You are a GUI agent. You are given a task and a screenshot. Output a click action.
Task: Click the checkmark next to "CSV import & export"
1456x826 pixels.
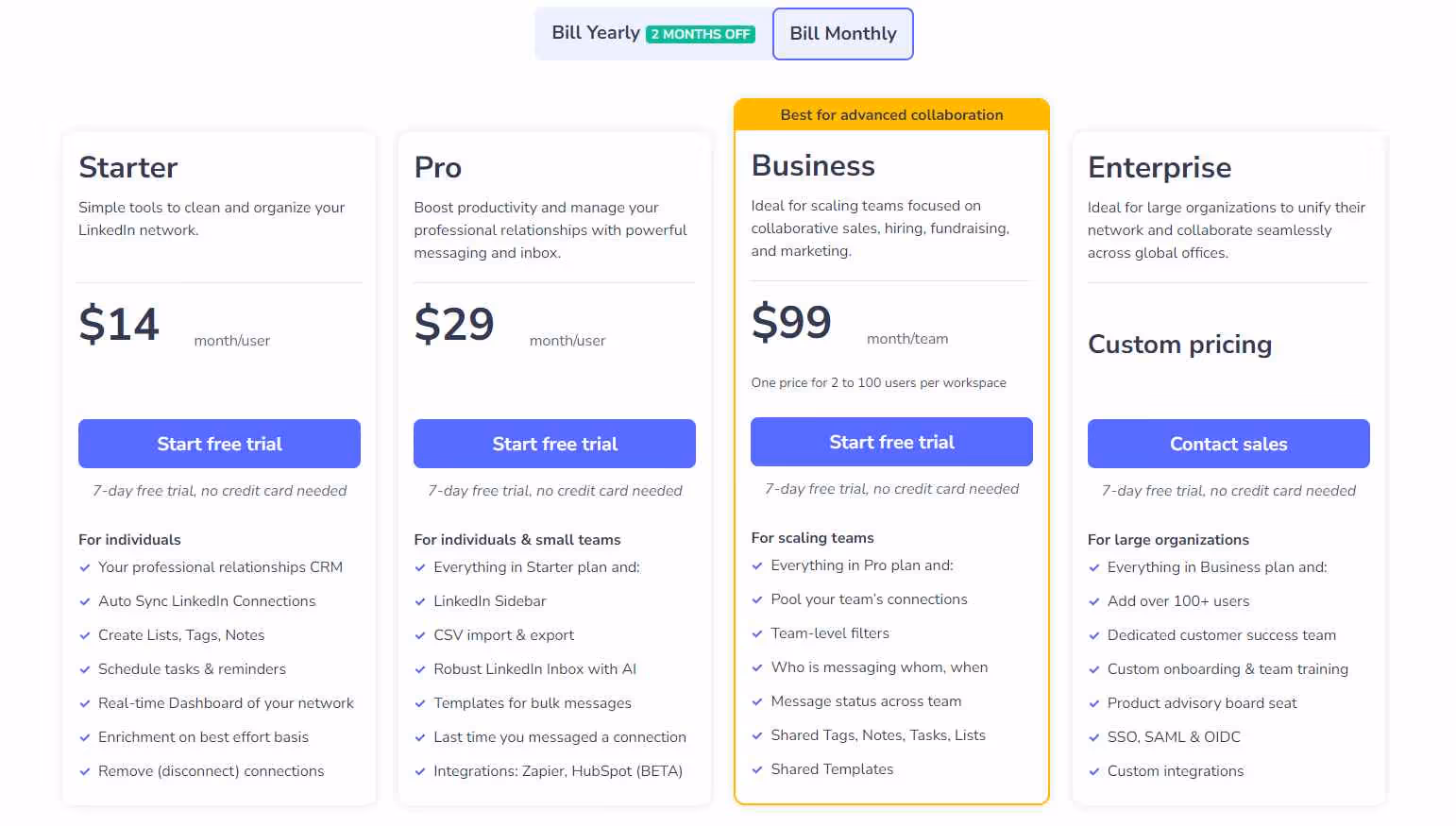point(420,635)
